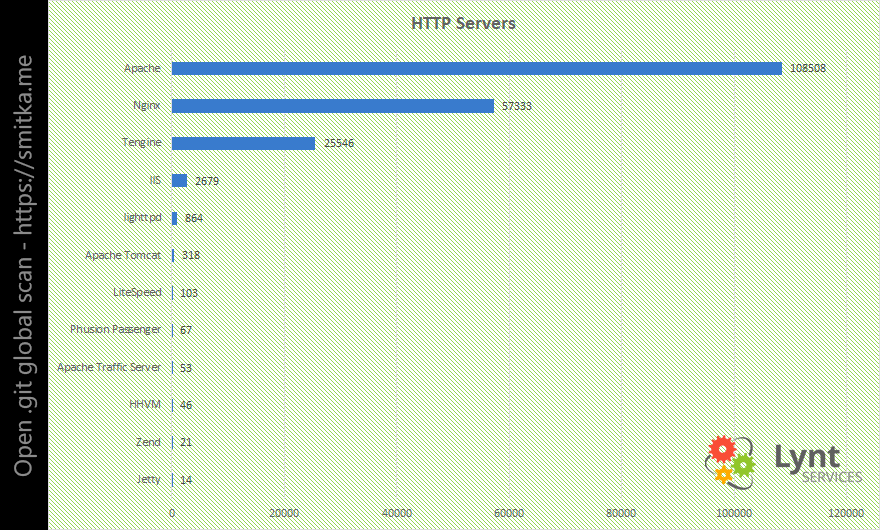The height and width of the screenshot is (530, 880).
Task: Click the 20000 x-axis tick label
Action: point(284,513)
